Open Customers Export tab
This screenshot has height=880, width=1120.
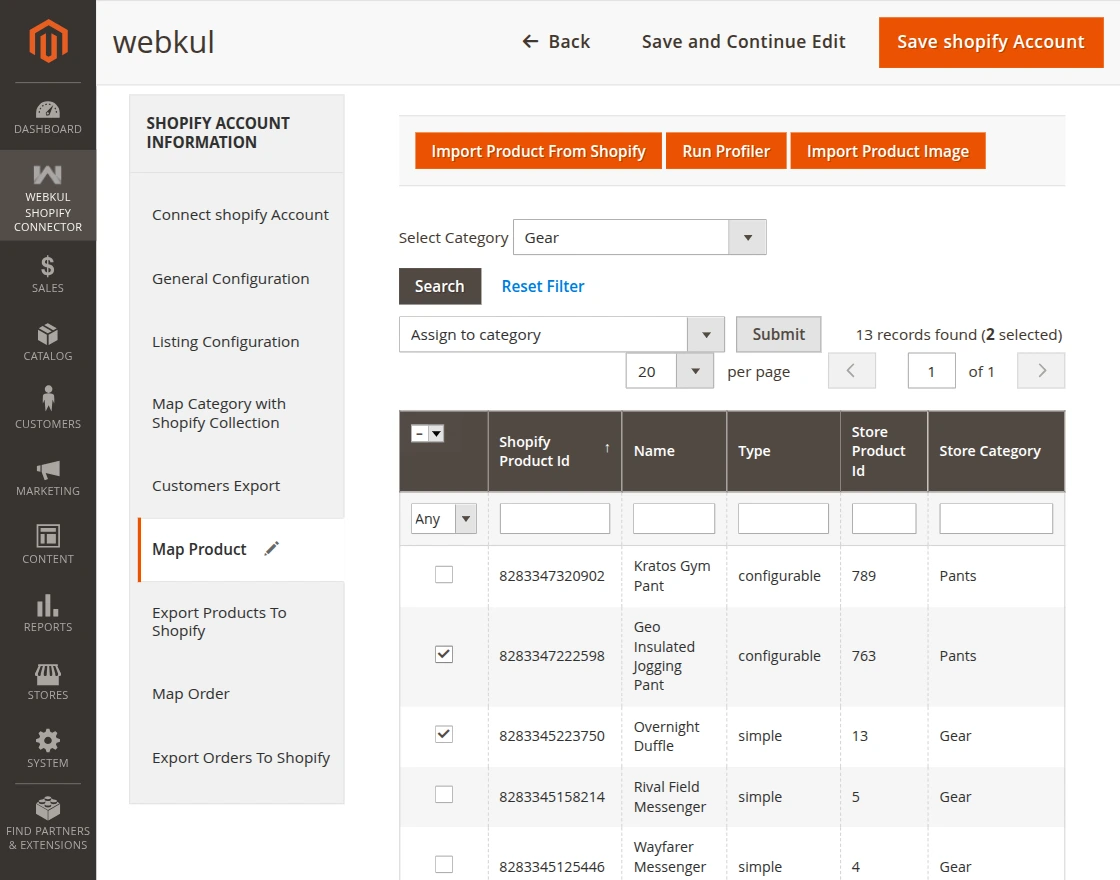[216, 486]
